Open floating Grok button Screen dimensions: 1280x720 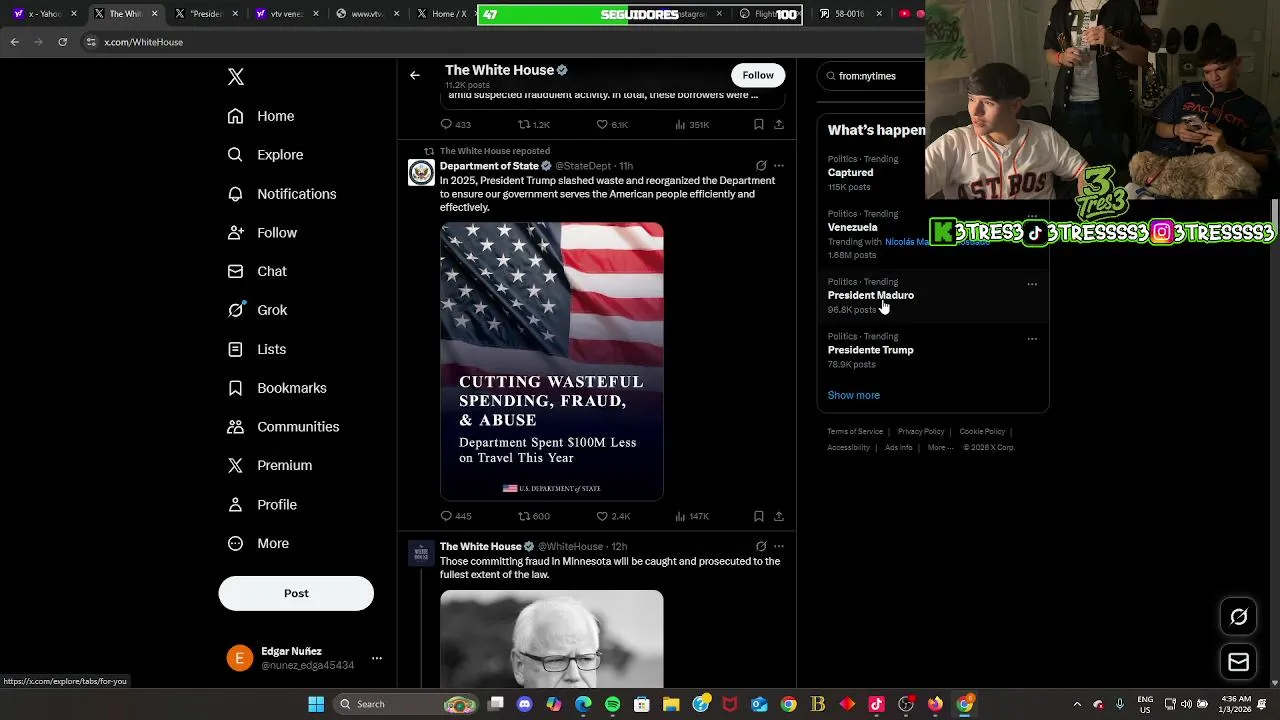[x=1238, y=617]
